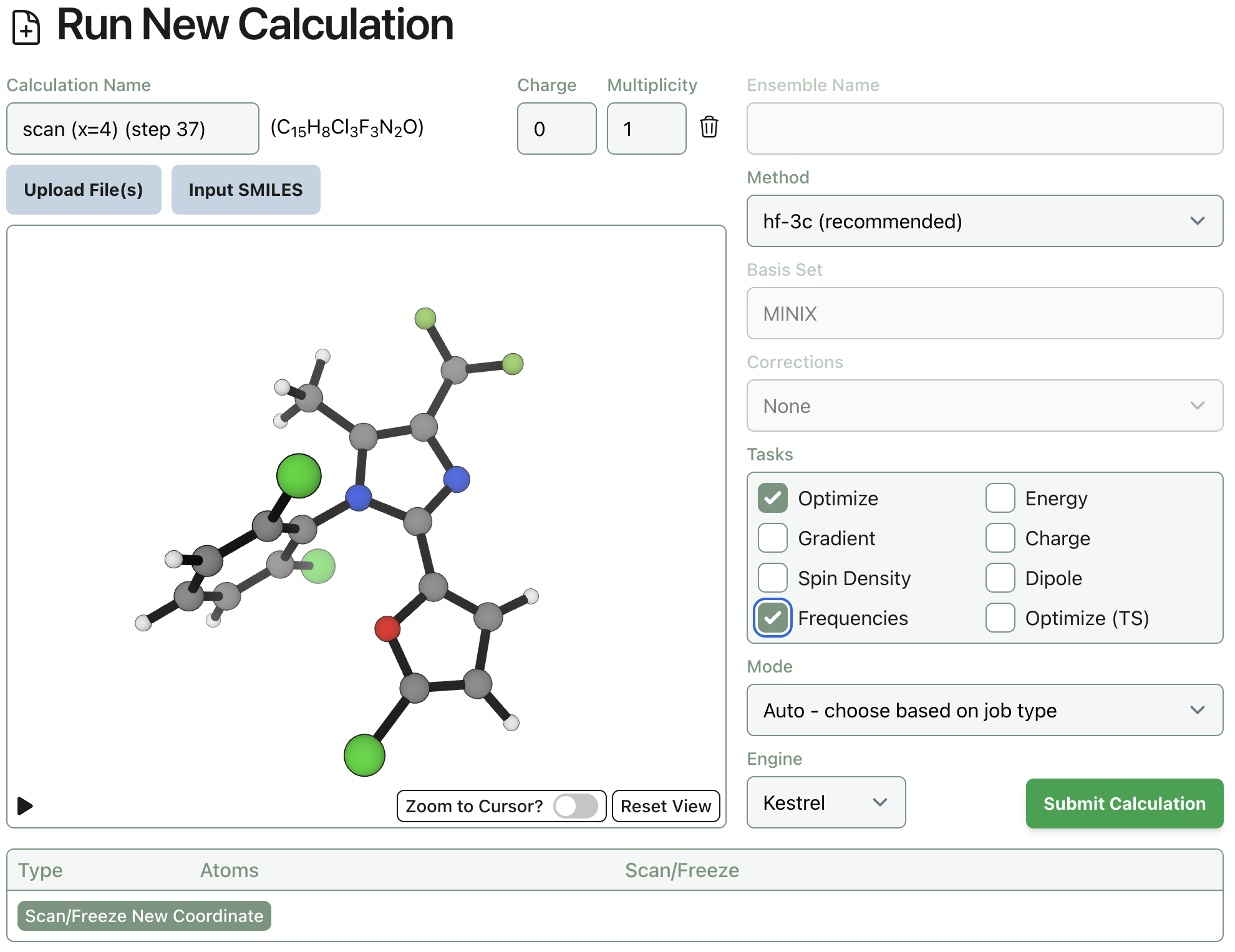Open the Engine Kestrel dropdown
The image size is (1235, 952).
[826, 802]
